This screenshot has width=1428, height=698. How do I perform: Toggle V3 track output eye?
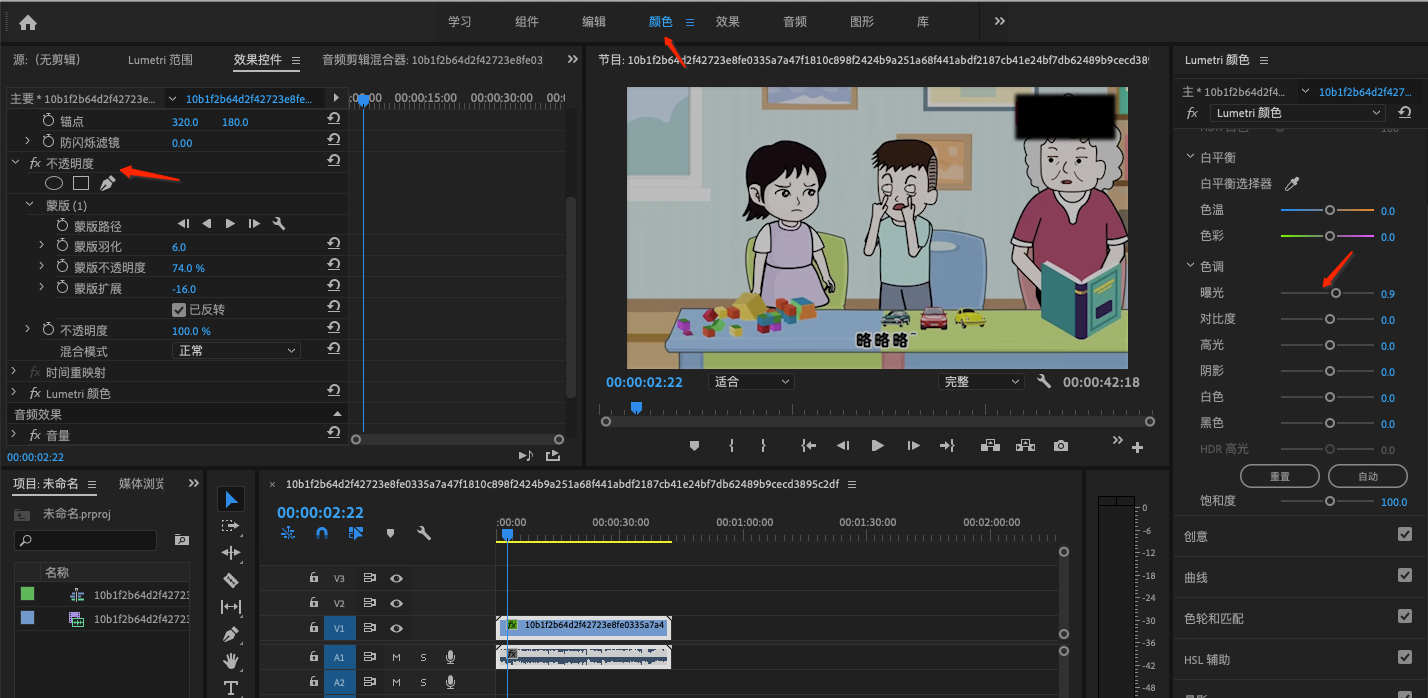coord(397,578)
